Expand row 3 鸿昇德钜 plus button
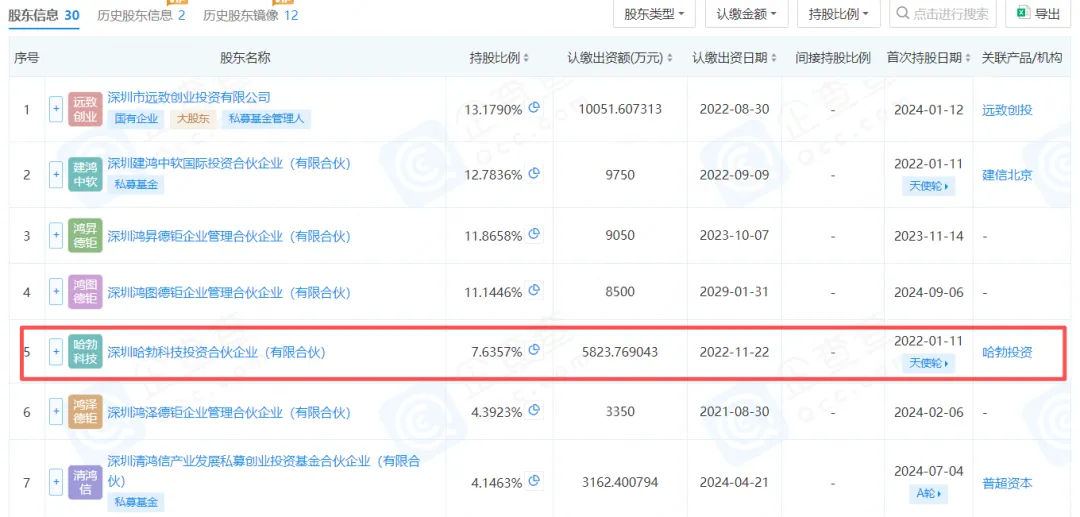The width and height of the screenshot is (1080, 517). (x=56, y=236)
